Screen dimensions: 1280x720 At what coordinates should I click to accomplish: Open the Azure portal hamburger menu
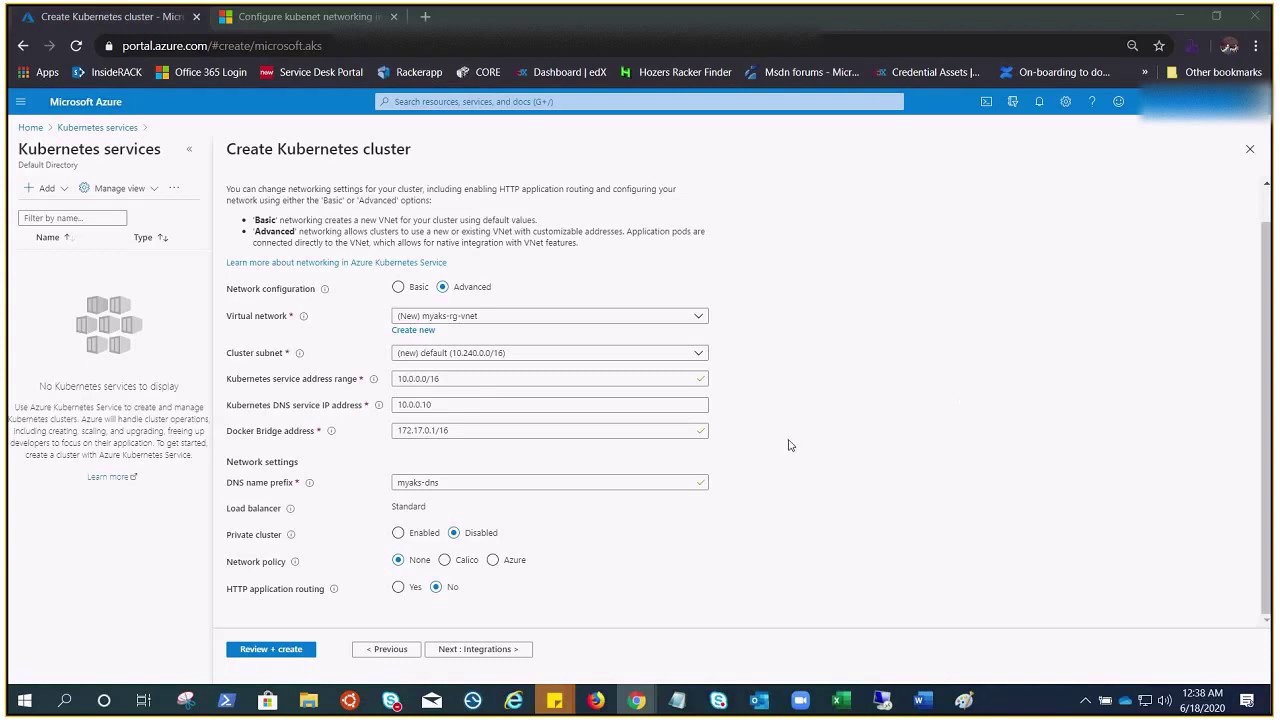[x=20, y=101]
